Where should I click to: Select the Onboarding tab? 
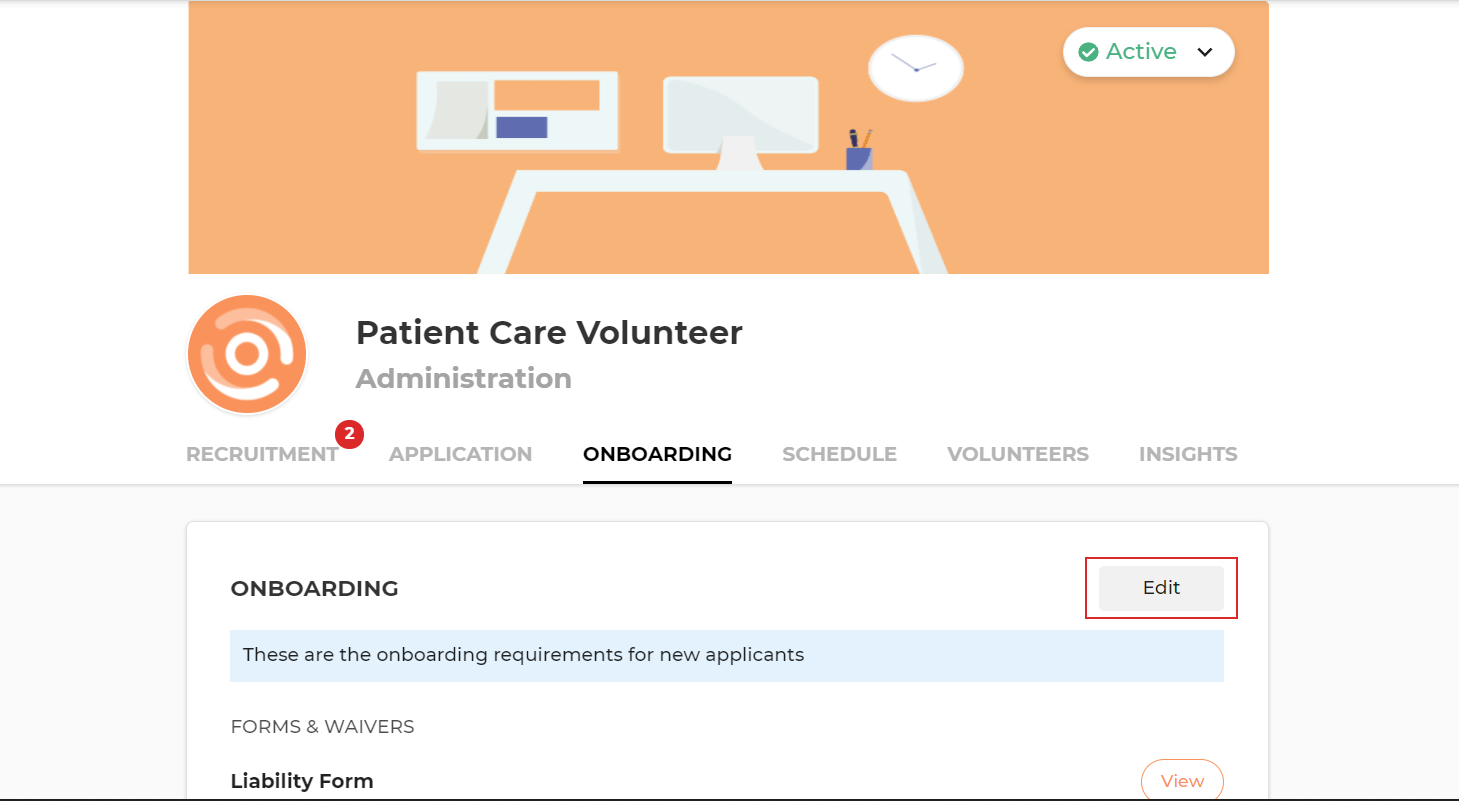[x=657, y=454]
